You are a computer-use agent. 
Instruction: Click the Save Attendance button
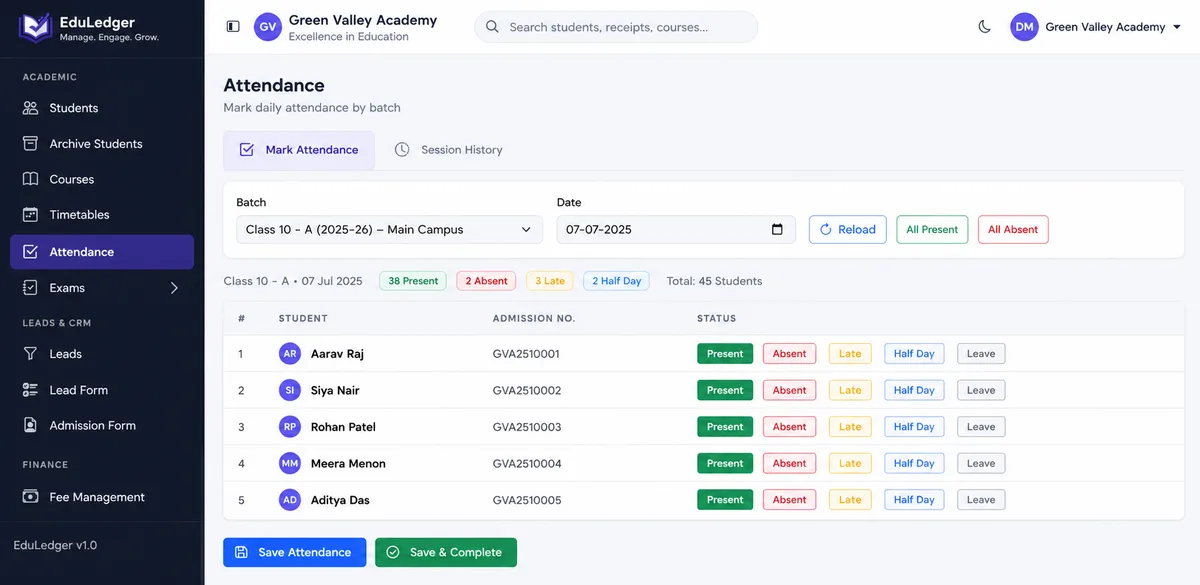click(x=294, y=552)
